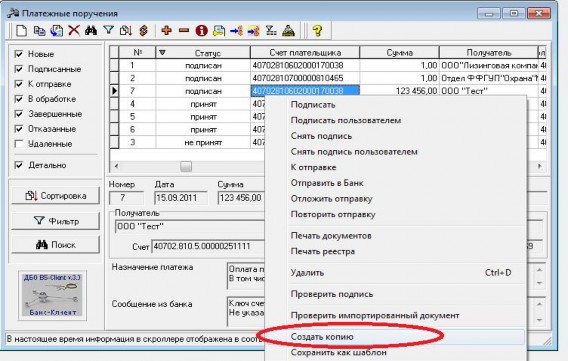The width and height of the screenshot is (568, 361).
Task: Click the red information icon
Action: (x=201, y=31)
